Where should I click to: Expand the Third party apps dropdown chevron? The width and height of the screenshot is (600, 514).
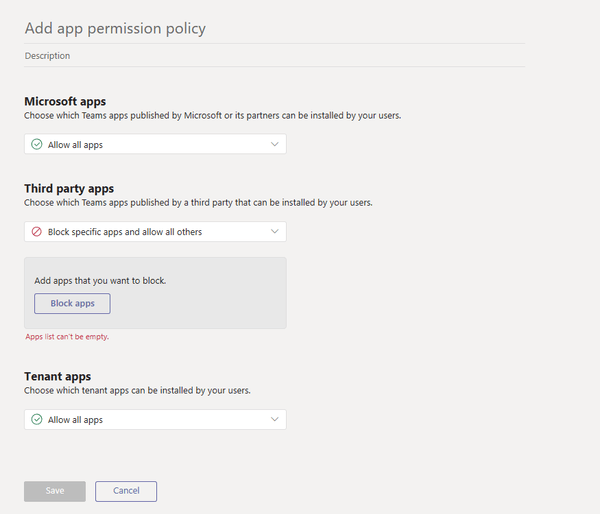point(275,232)
